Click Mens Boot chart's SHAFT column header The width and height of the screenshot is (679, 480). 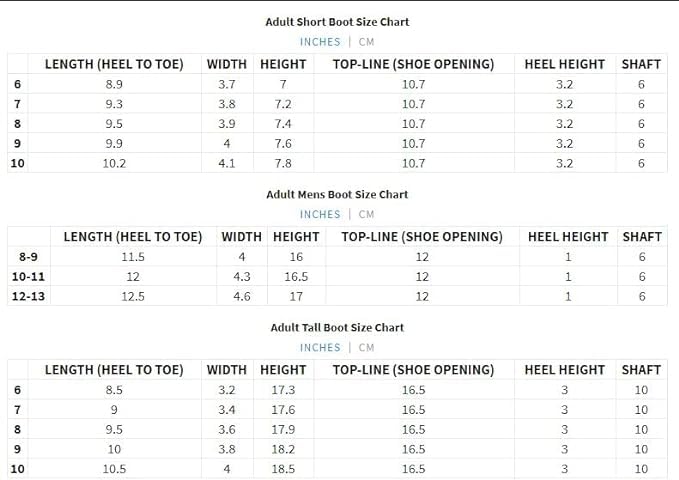pos(642,237)
